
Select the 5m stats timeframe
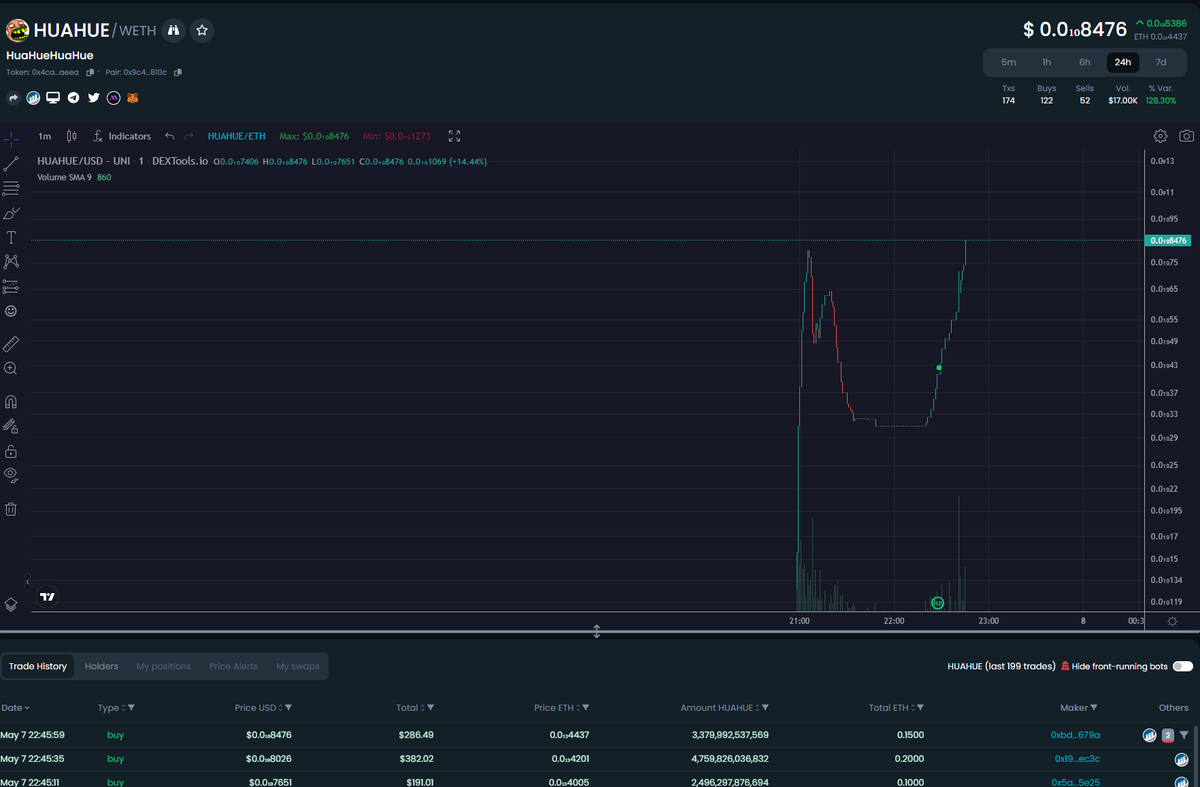click(1008, 62)
